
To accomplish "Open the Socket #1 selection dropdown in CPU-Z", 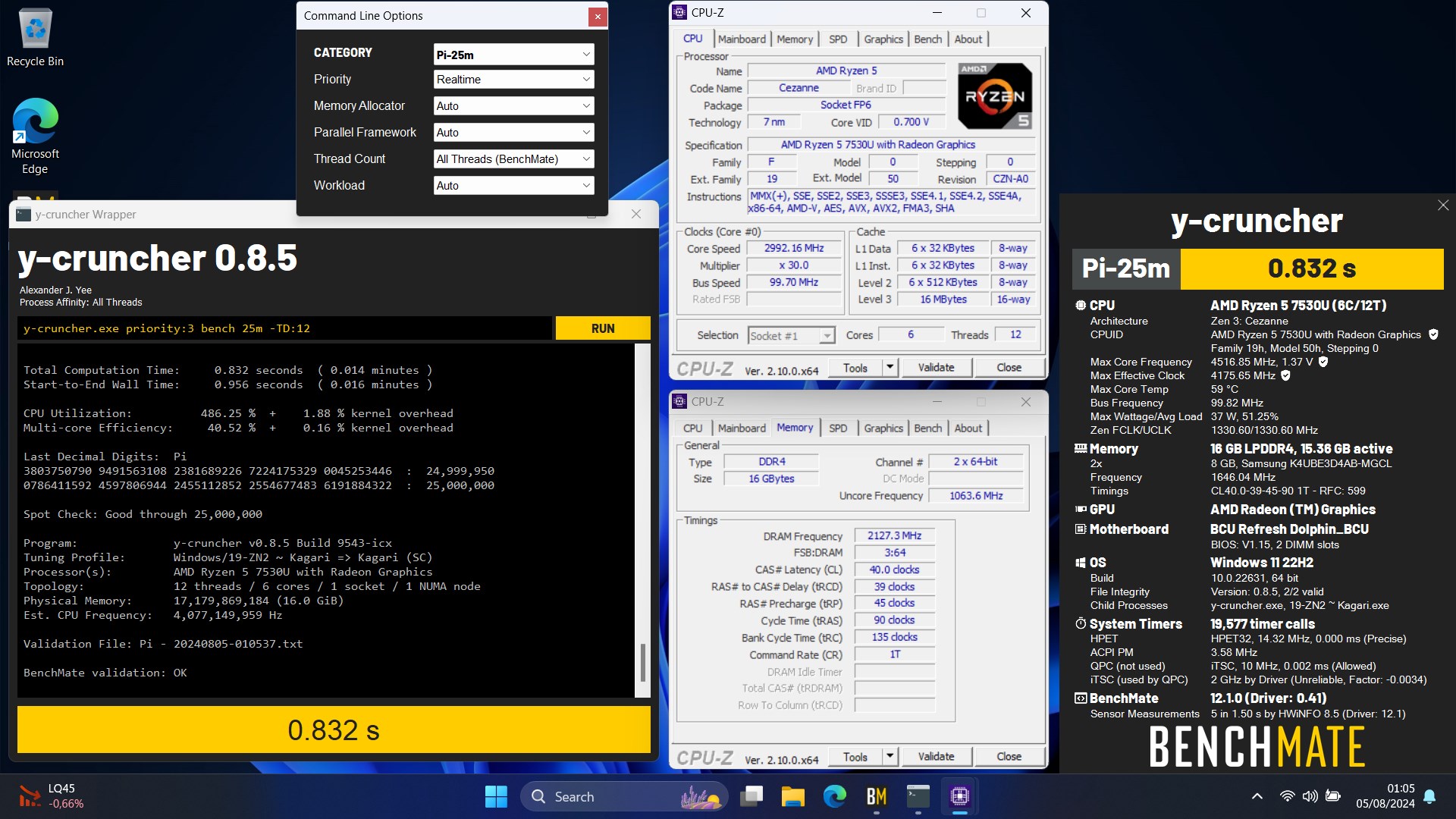I will 791,335.
